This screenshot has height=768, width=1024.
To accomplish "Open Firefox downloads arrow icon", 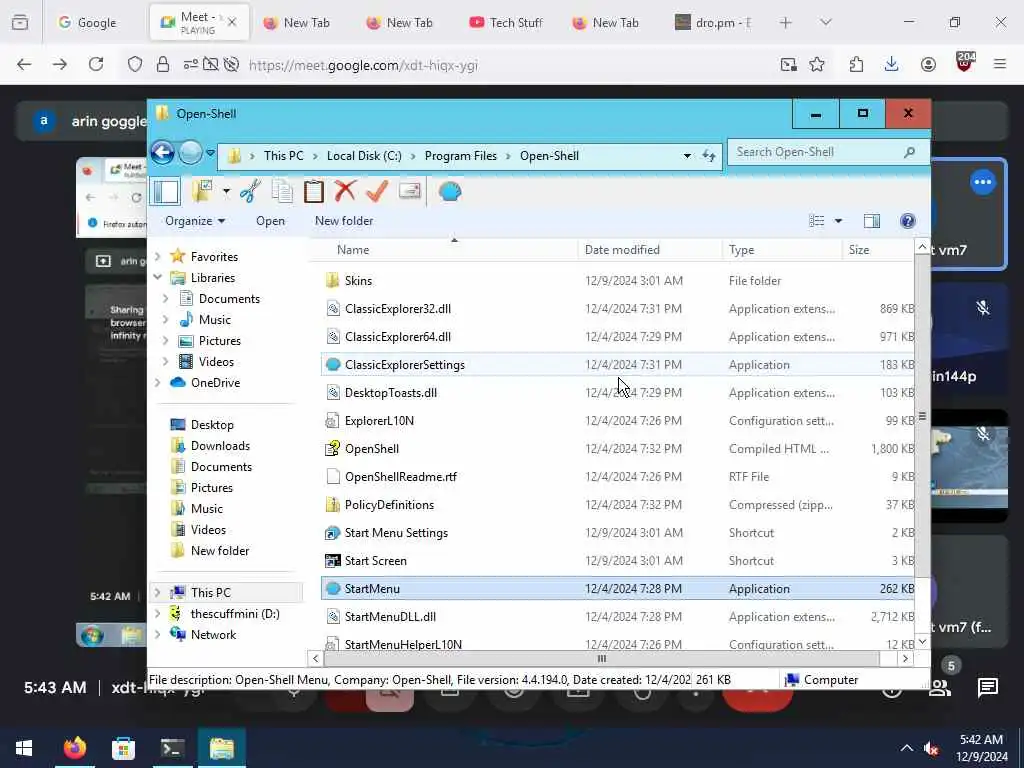I will point(891,64).
